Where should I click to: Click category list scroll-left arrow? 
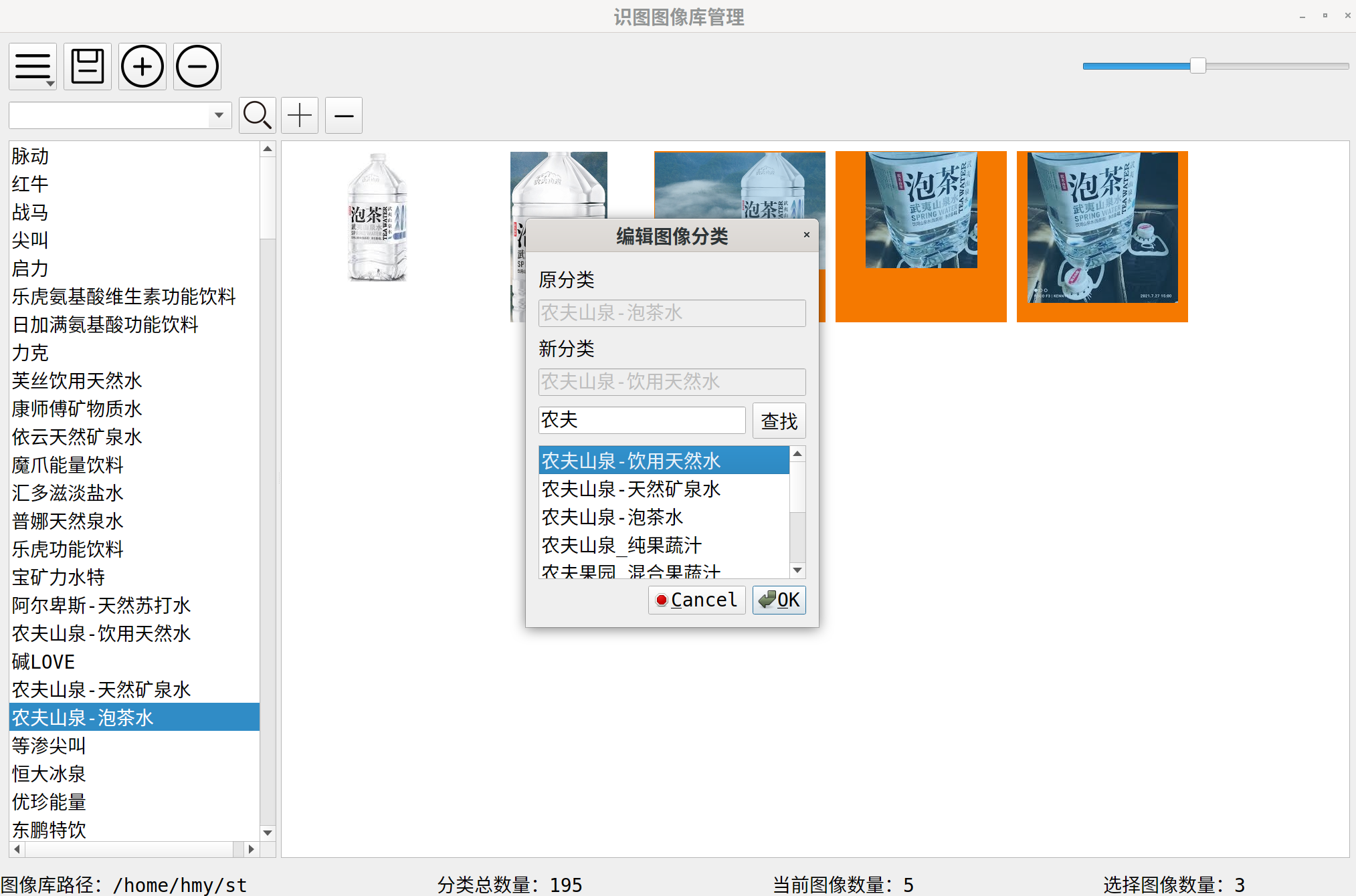(17, 849)
